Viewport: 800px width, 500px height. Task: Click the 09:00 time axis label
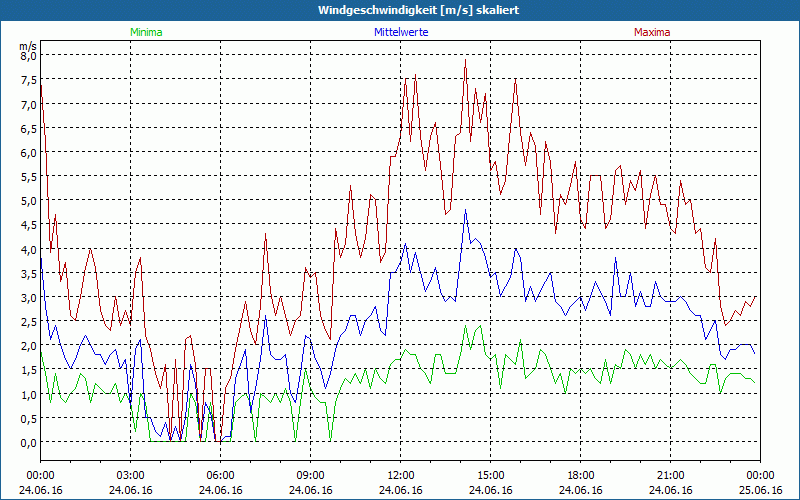(310, 475)
